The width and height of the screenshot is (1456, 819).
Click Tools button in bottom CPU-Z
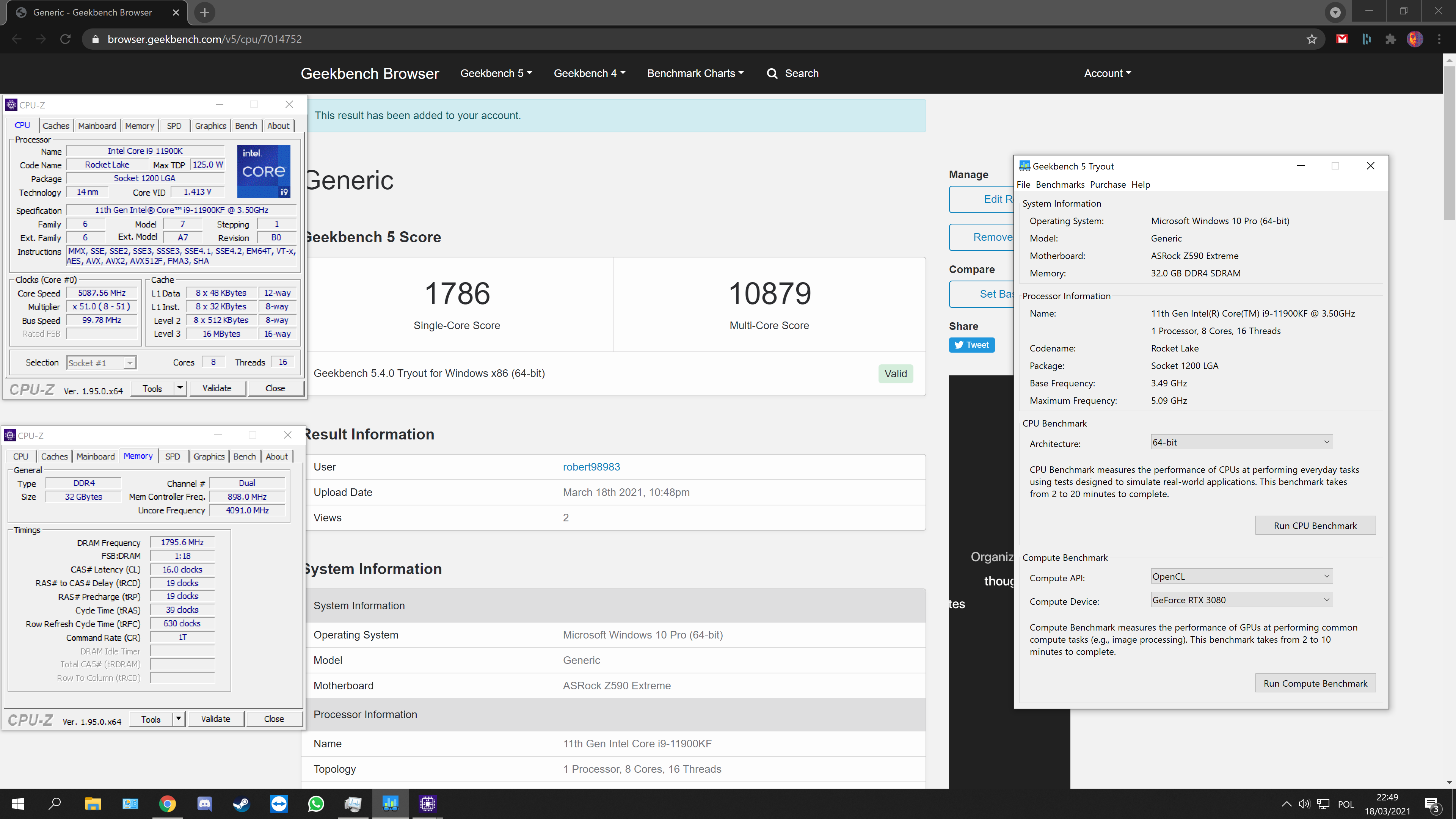pyautogui.click(x=151, y=719)
